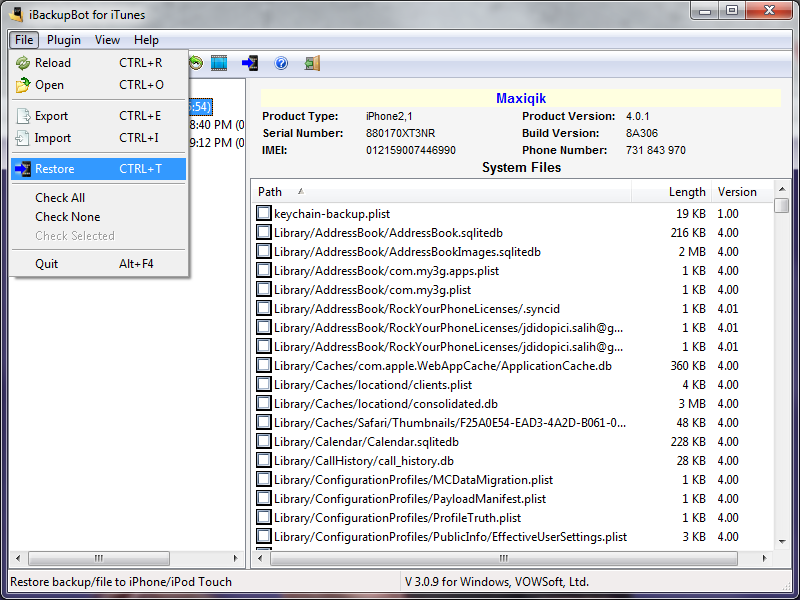Check the Calendar.sqlitedb checkbox
The width and height of the screenshot is (800, 600).
[264, 441]
